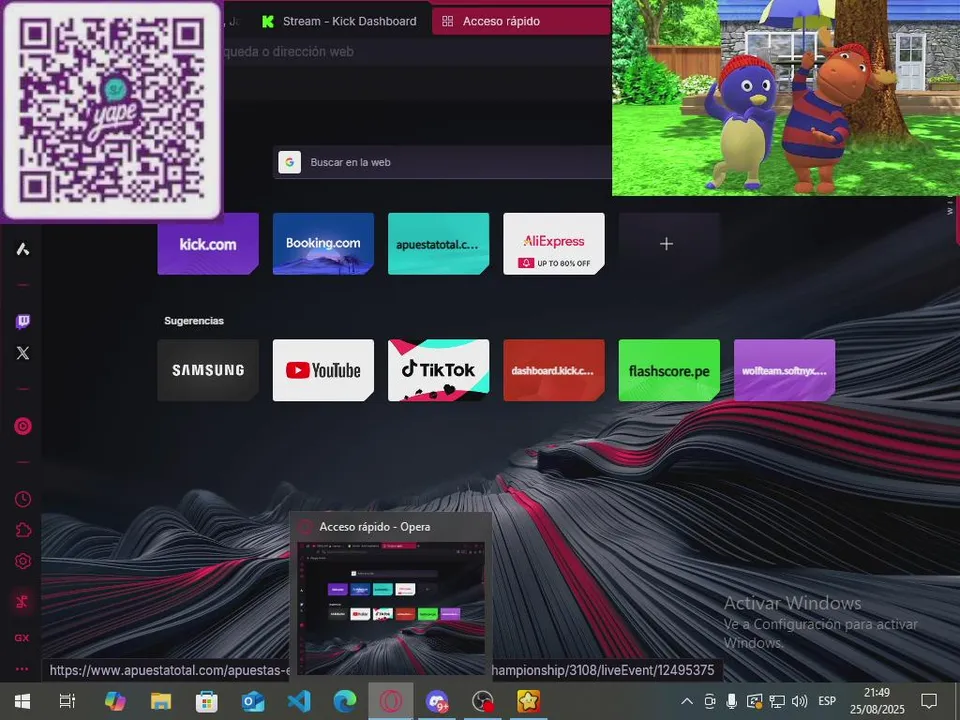Click the Sugerencias section heading
Image resolution: width=960 pixels, height=720 pixels.
193,321
